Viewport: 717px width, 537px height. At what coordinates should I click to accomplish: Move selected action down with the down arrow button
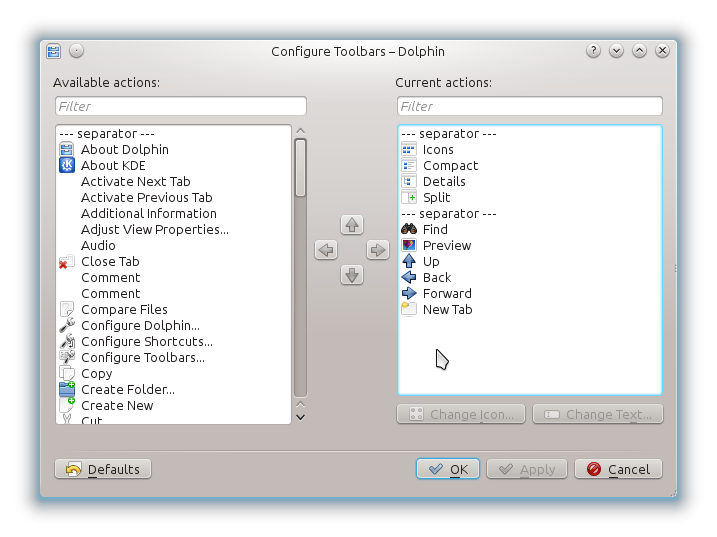click(x=352, y=275)
